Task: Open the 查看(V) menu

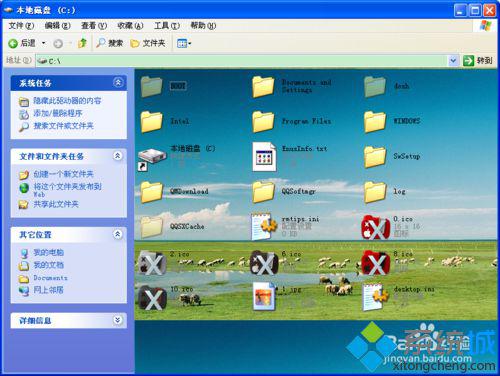Action: 94,26
